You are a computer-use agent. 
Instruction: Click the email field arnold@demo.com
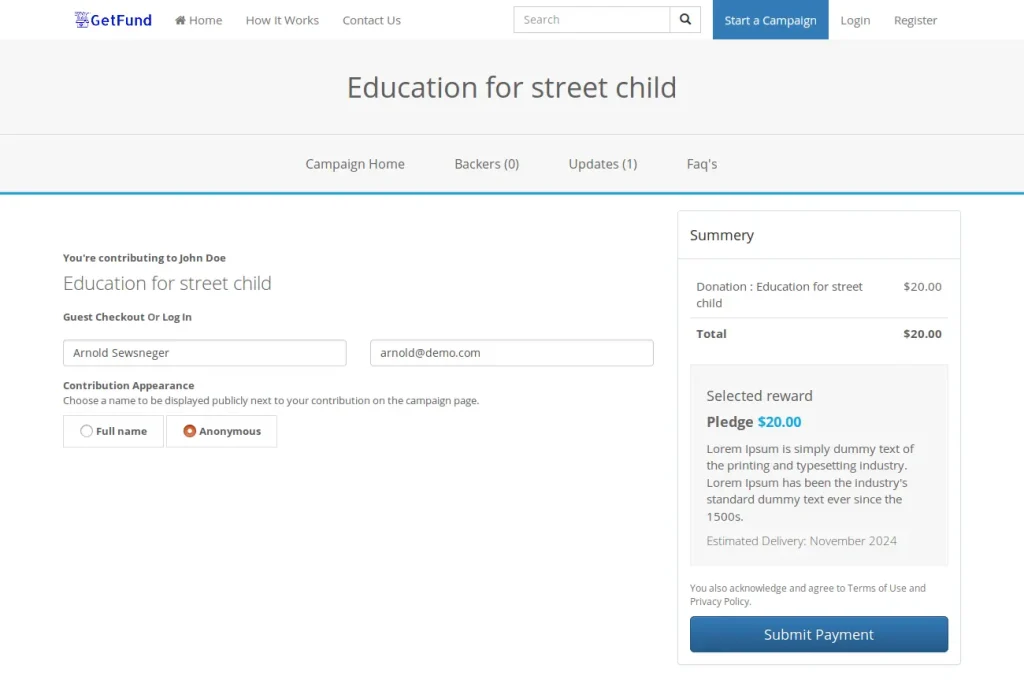point(512,353)
